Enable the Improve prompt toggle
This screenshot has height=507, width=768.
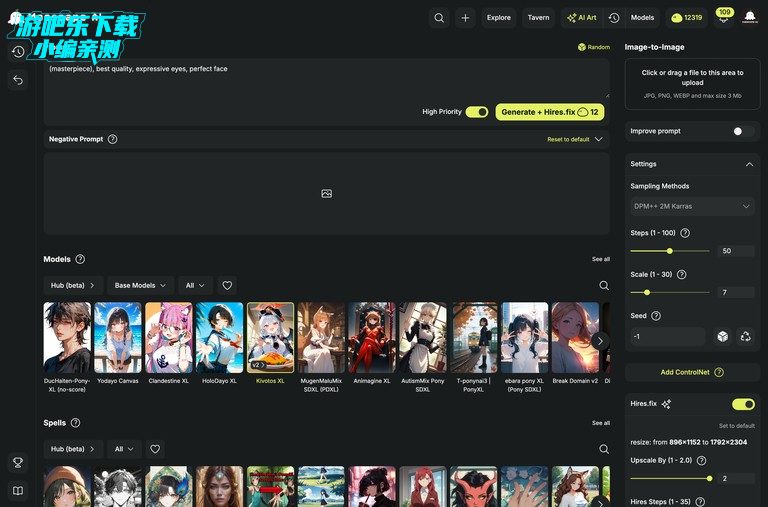pyautogui.click(x=742, y=131)
